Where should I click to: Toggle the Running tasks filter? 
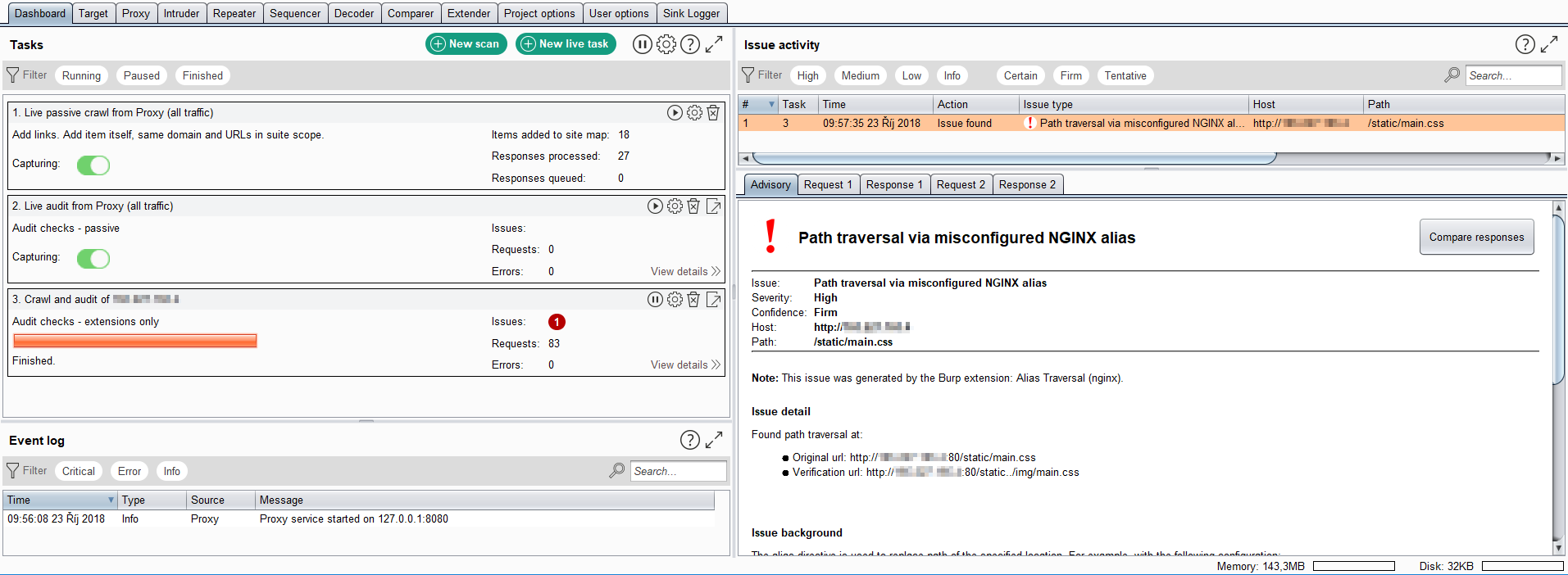[x=82, y=75]
